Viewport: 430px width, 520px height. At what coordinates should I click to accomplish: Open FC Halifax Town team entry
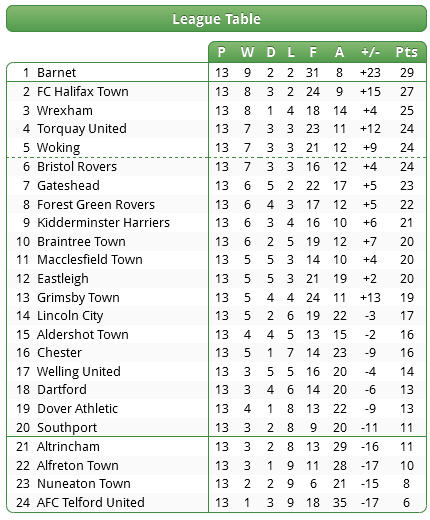83,91
